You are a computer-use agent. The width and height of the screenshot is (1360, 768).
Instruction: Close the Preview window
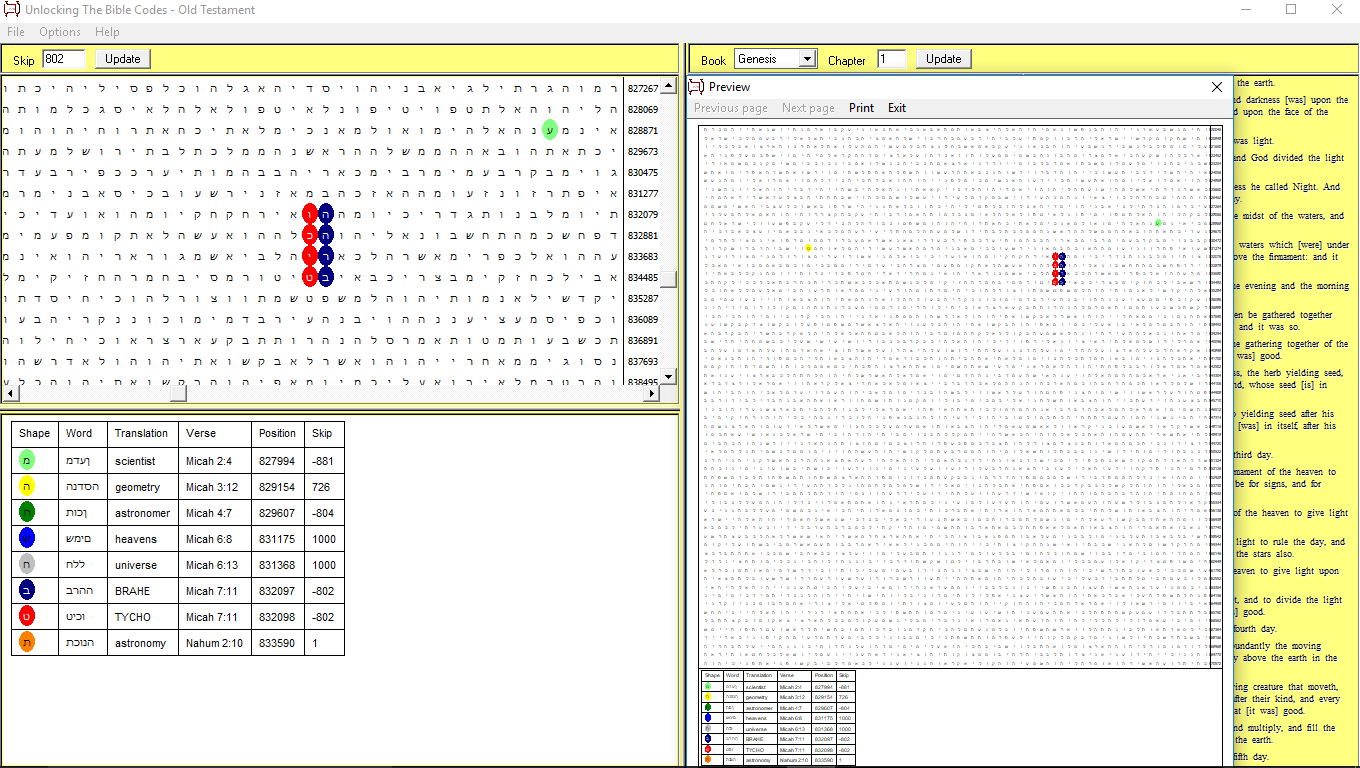click(x=1217, y=87)
